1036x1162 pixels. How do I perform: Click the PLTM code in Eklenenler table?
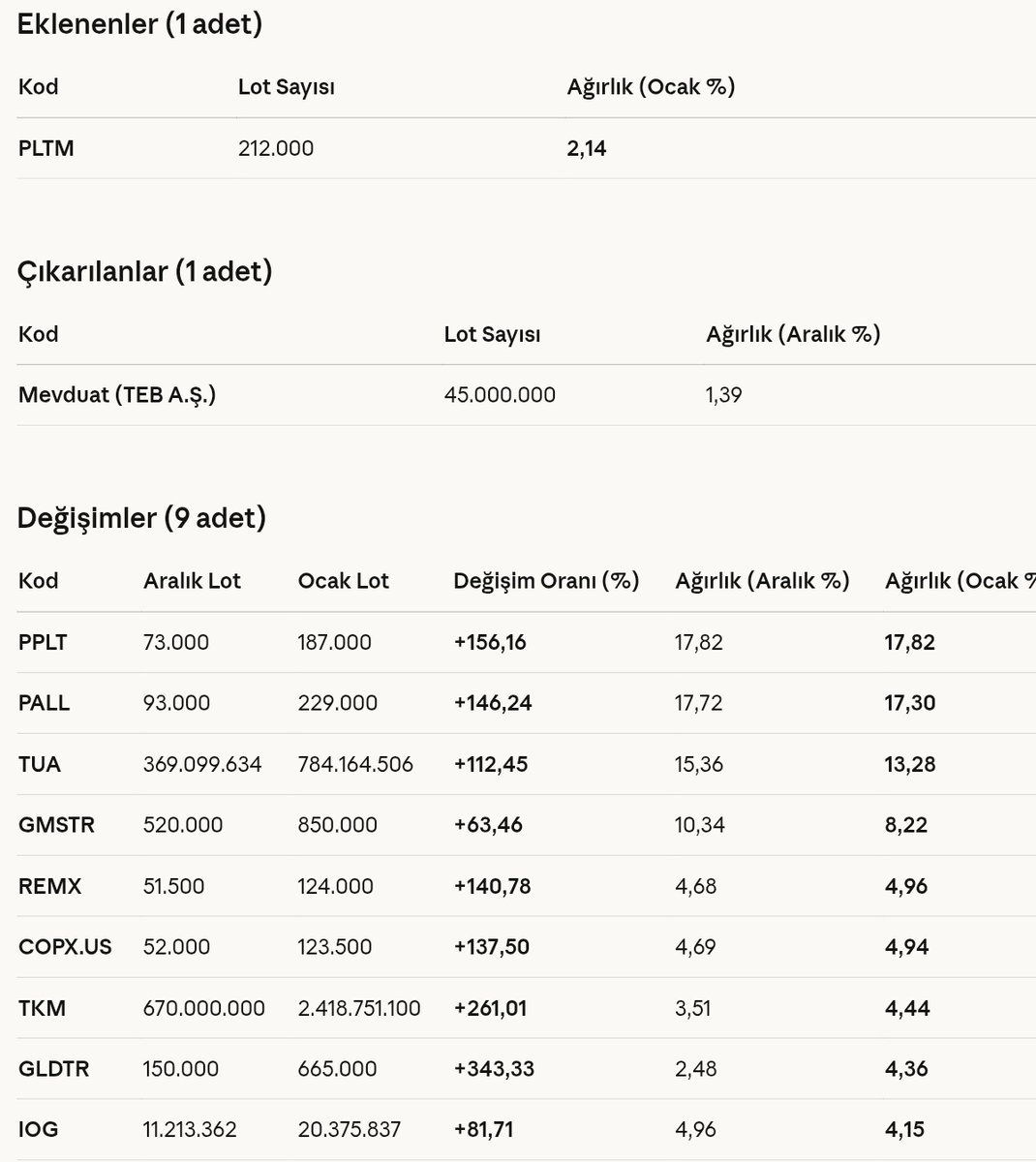(46, 148)
